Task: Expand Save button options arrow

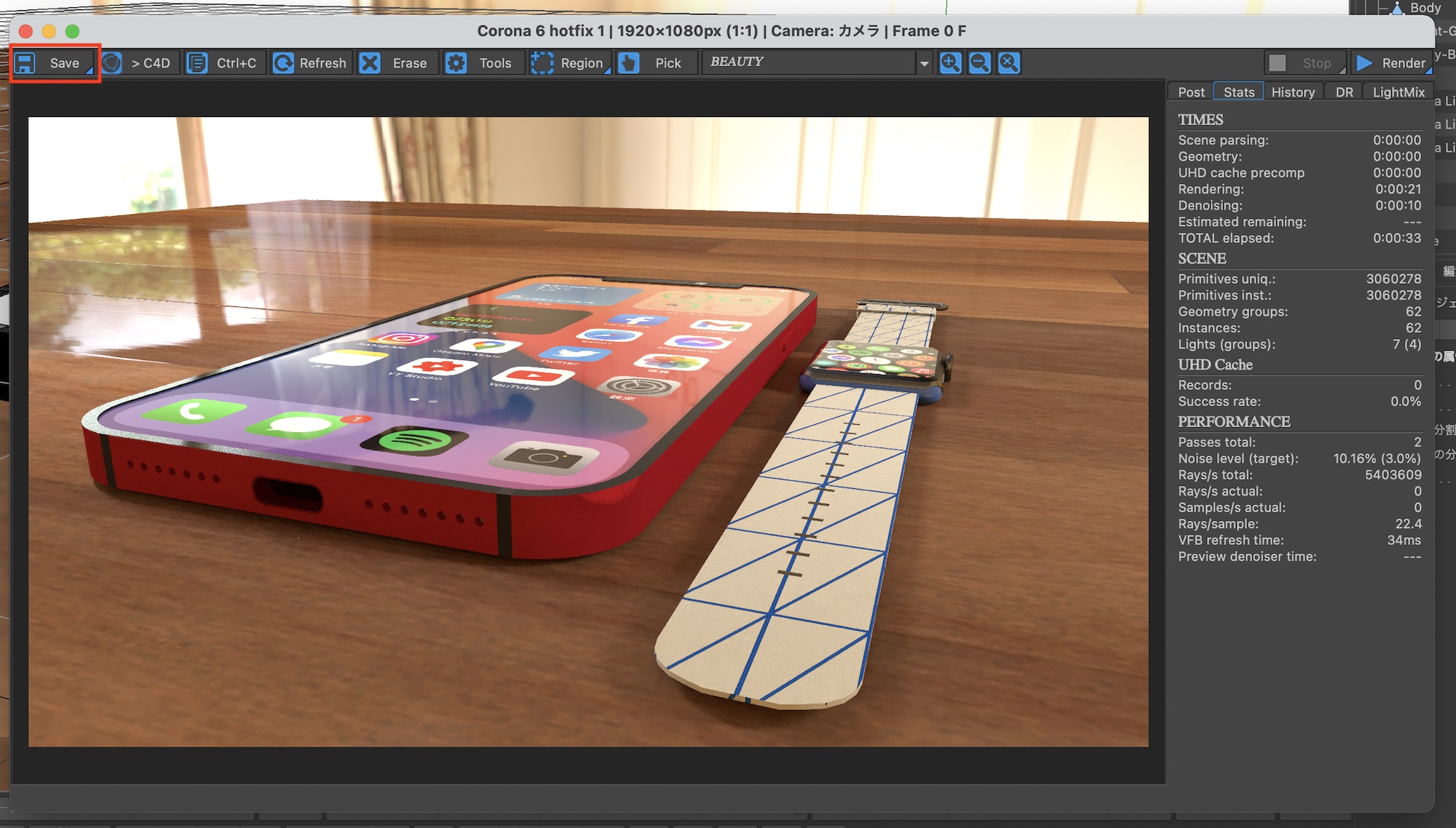Action: [90, 70]
